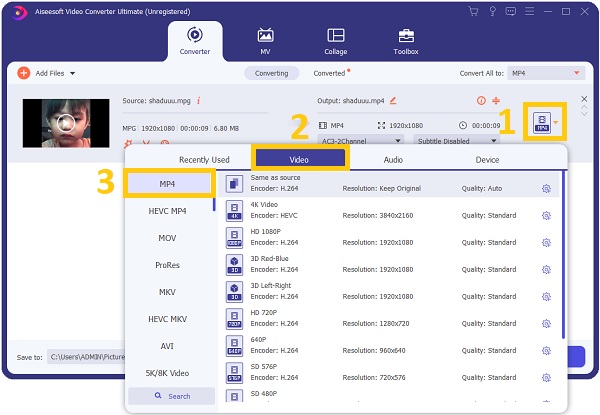Choose MOV format
Screen dimensions: 600x415
coord(167,238)
